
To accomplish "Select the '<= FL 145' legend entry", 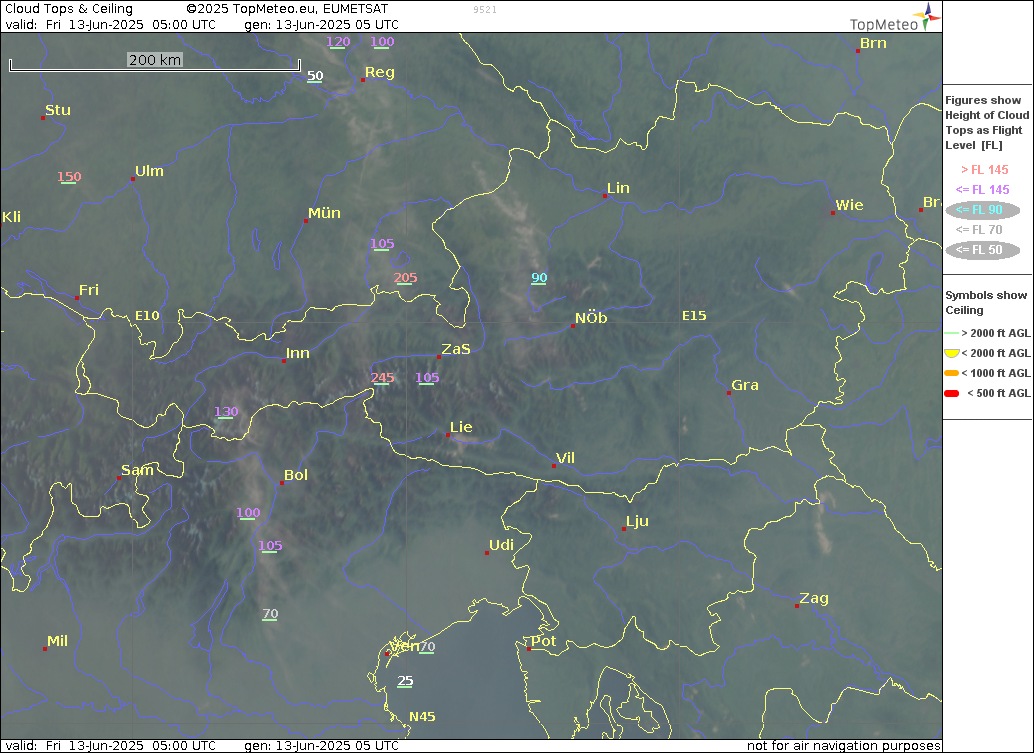I will tap(983, 190).
